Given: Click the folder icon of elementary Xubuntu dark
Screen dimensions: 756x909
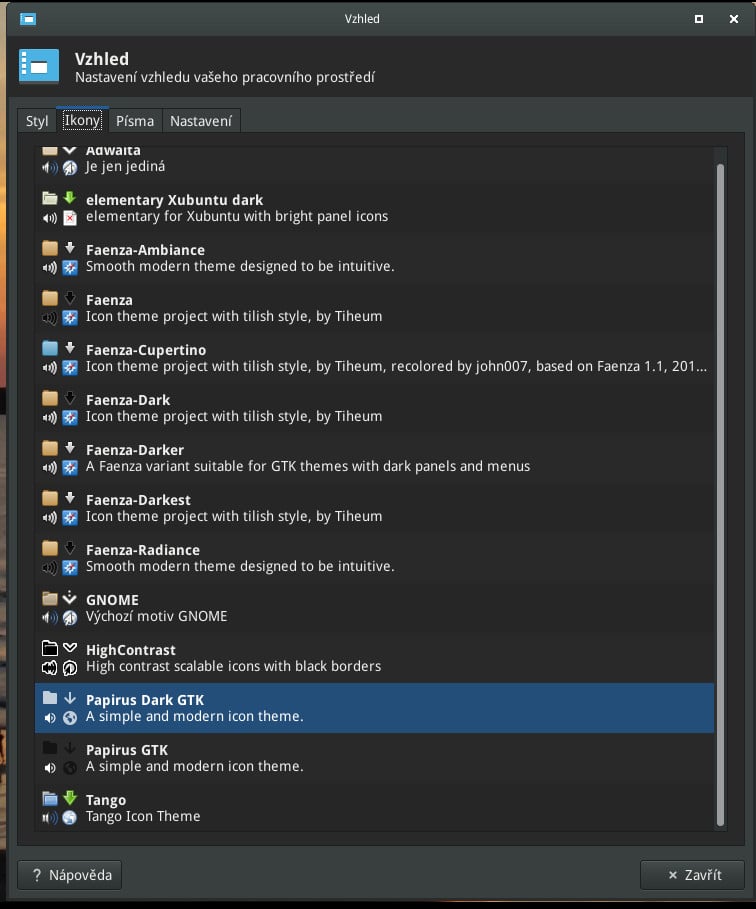Looking at the screenshot, I should (x=50, y=198).
